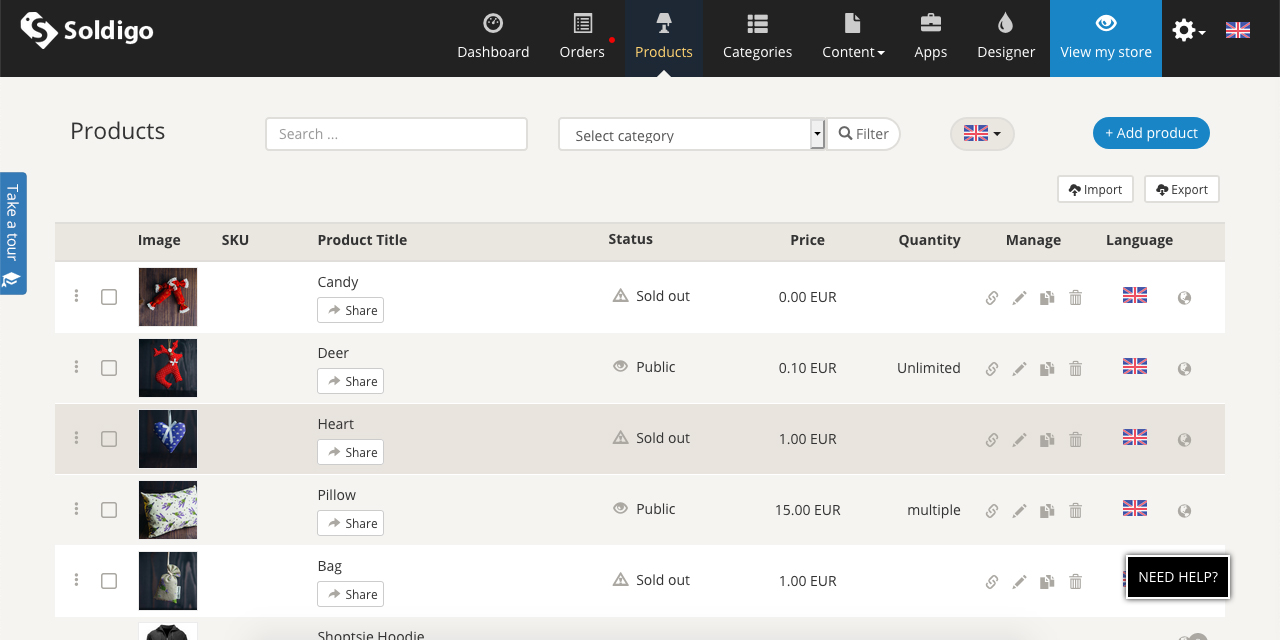The width and height of the screenshot is (1280, 640).
Task: Delete the Candy product with trash icon
Action: pos(1076,298)
